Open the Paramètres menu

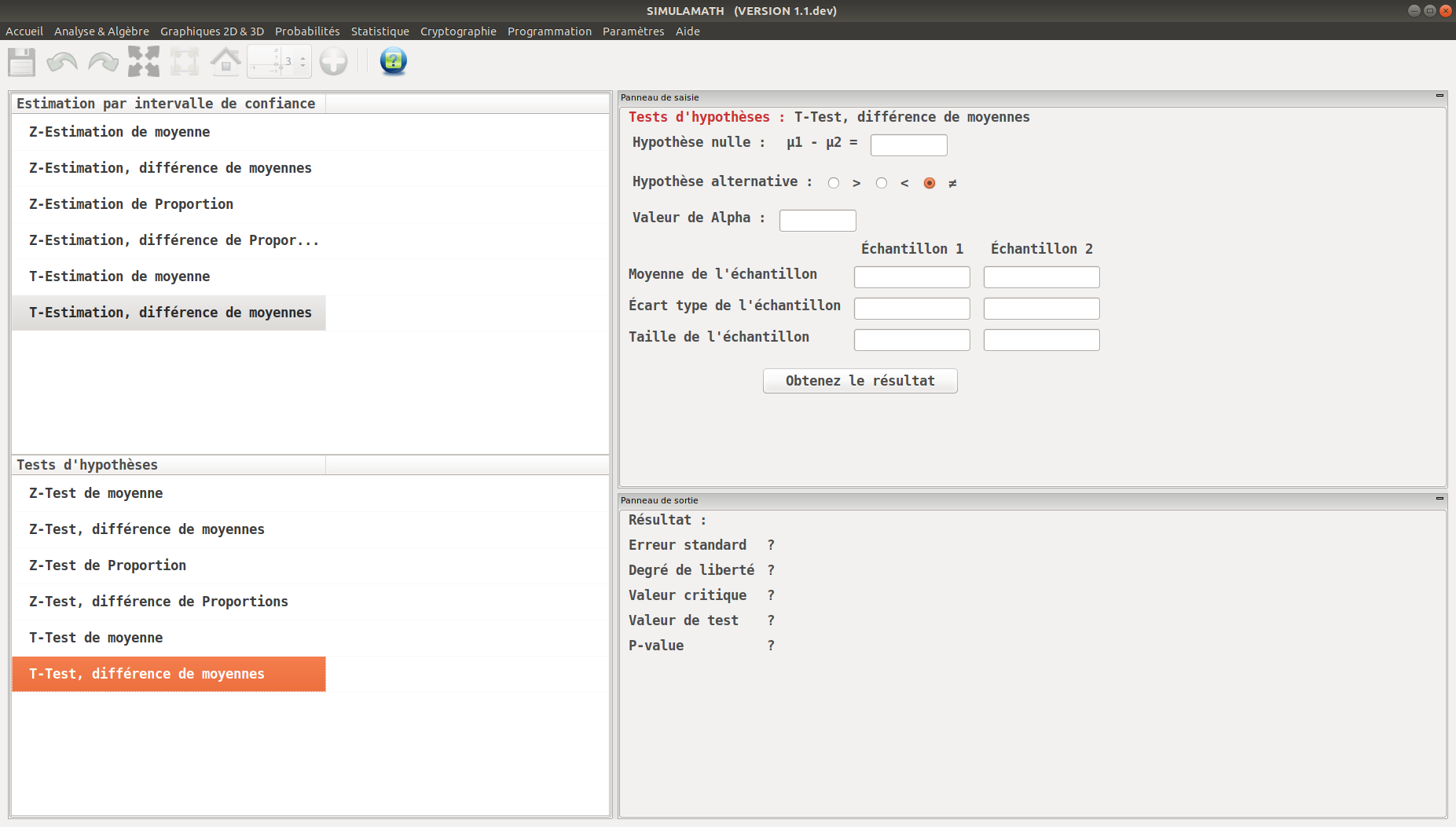tap(633, 31)
